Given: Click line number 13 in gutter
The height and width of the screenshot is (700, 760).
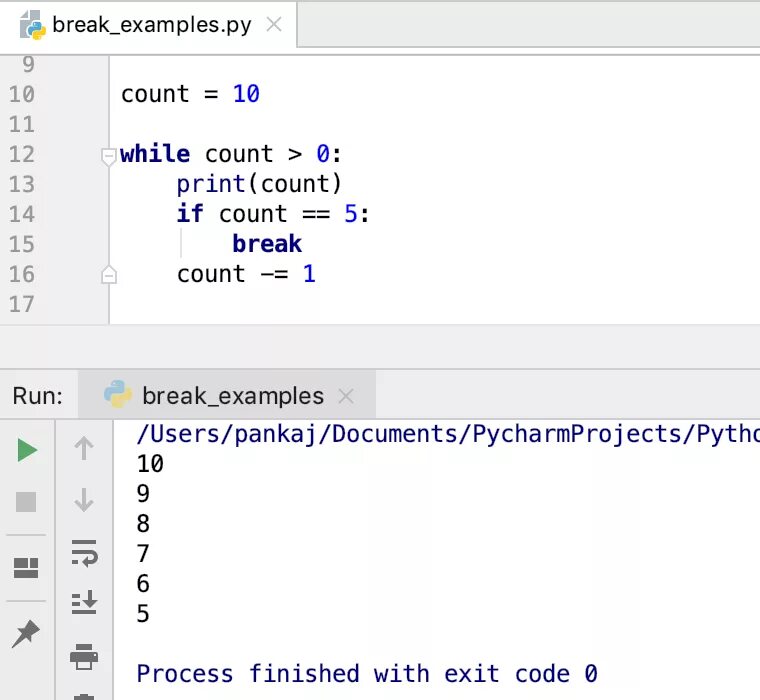Looking at the screenshot, I should tap(22, 185).
